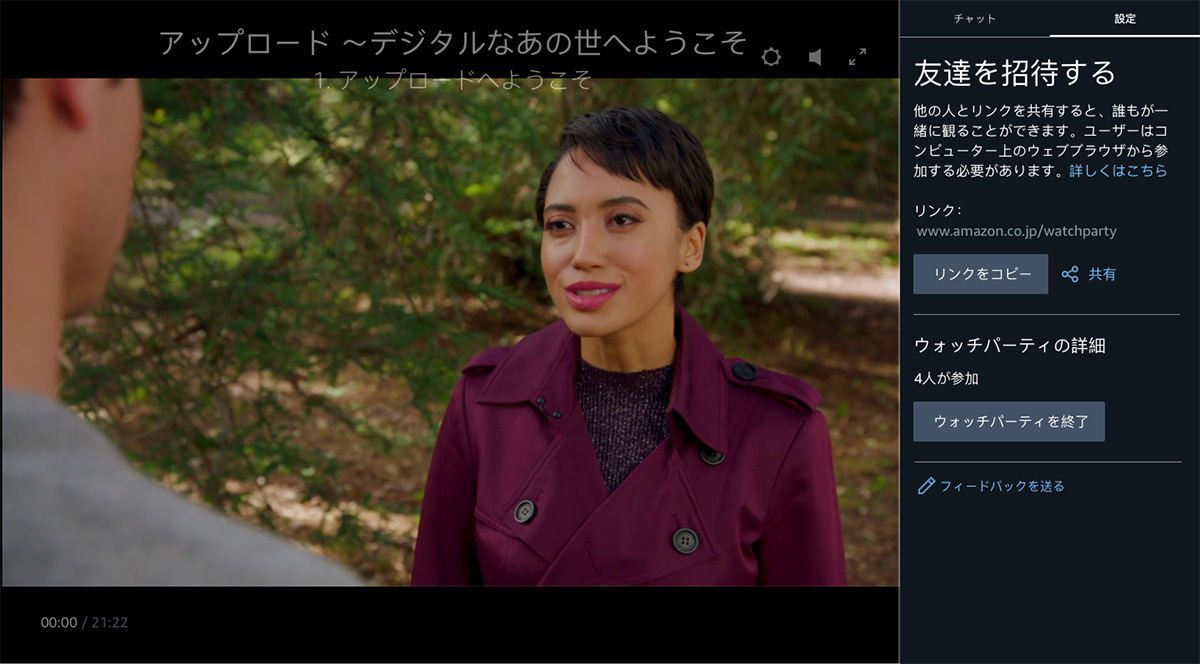Click the video frame to play
The width and height of the screenshot is (1200, 664).
coord(450,332)
